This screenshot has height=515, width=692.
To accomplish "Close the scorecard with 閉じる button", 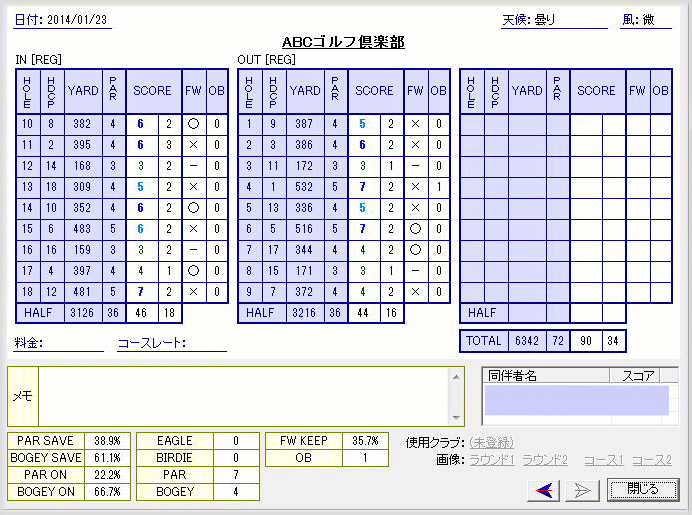I will click(643, 489).
